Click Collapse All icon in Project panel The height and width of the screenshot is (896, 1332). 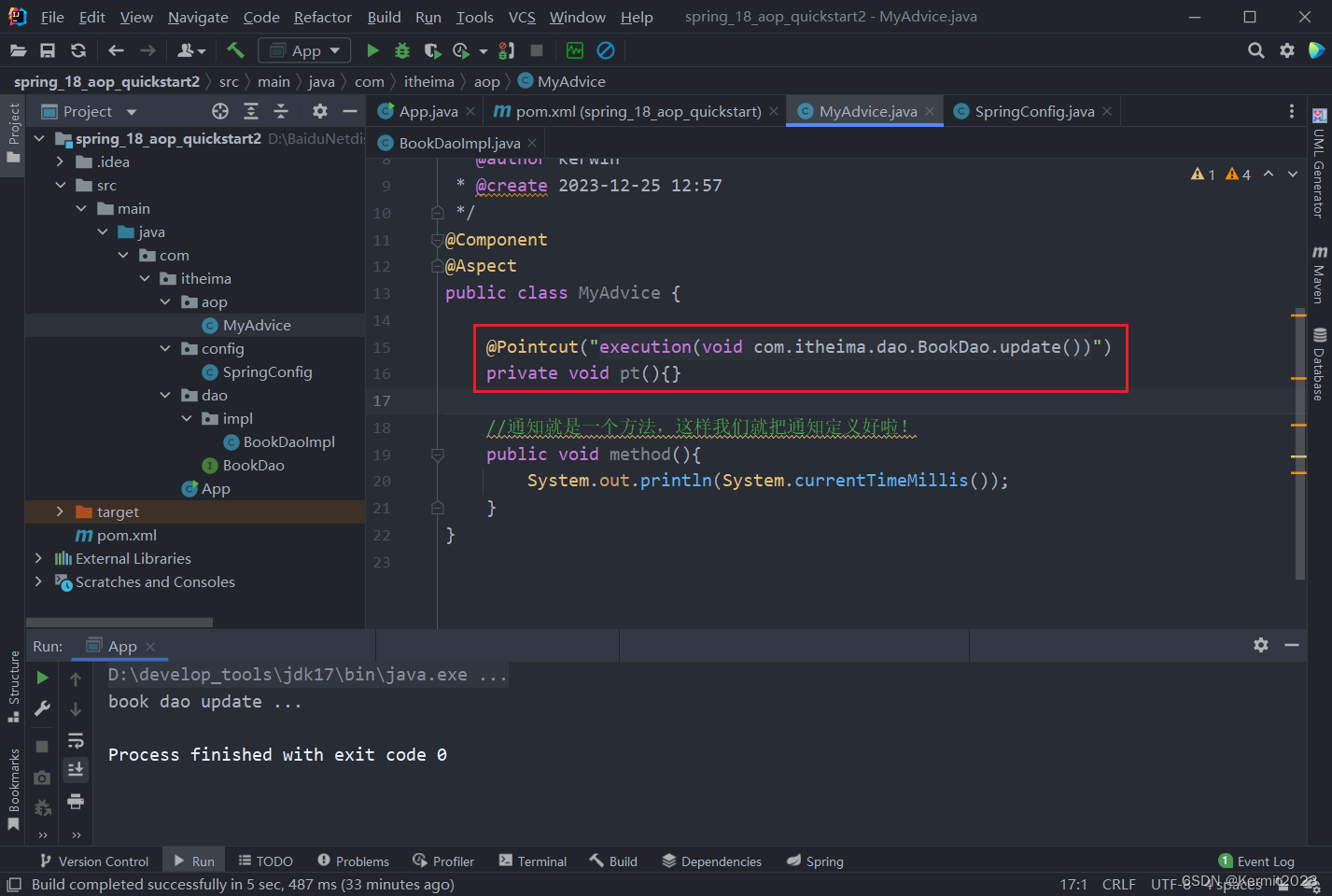pyautogui.click(x=281, y=111)
